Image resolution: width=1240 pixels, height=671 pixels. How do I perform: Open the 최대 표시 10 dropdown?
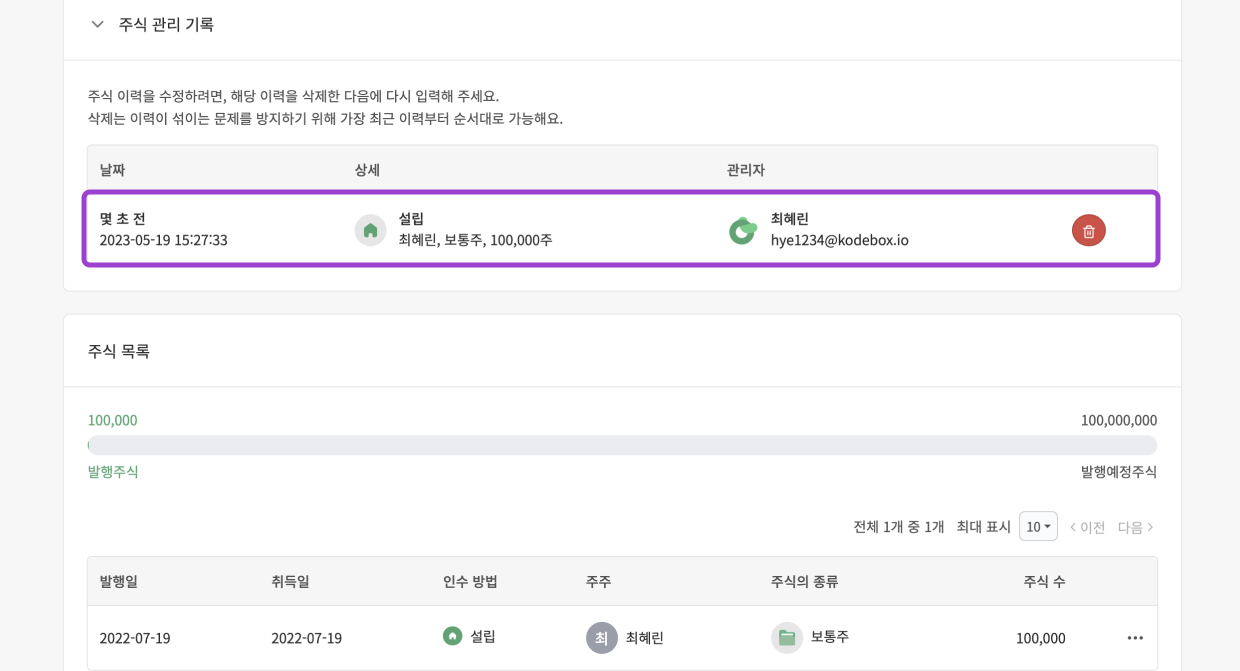1038,527
